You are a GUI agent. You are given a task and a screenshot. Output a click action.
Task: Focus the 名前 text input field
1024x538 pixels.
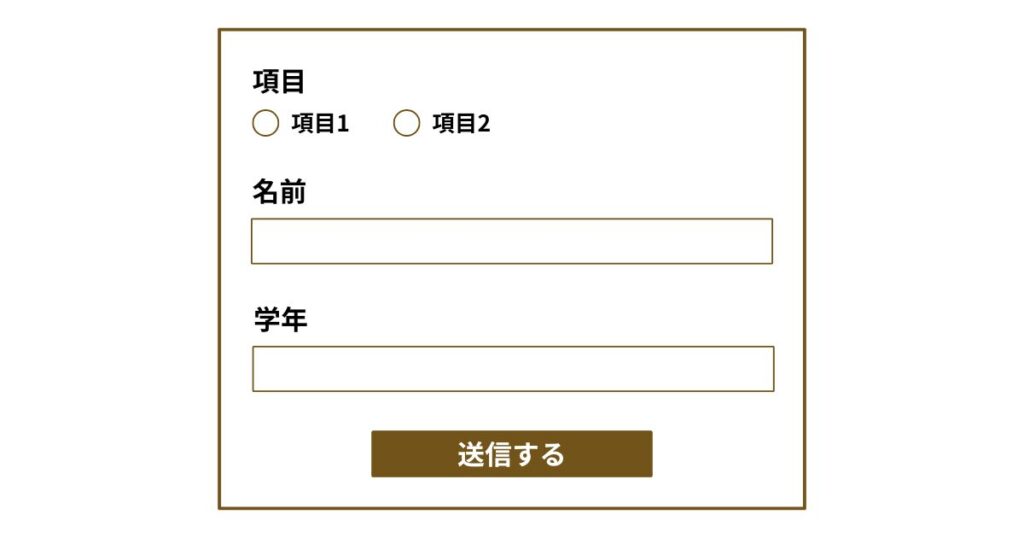[x=511, y=241]
